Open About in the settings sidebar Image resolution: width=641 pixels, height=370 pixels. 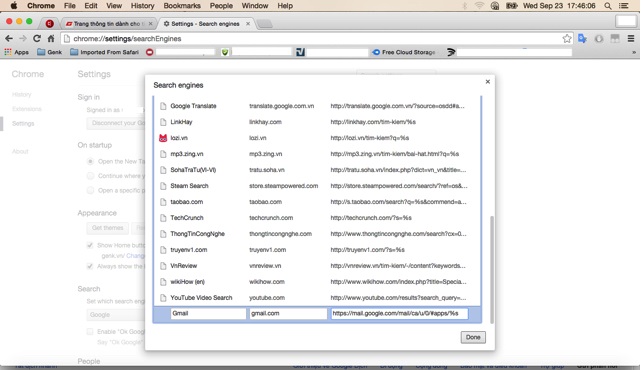point(20,151)
